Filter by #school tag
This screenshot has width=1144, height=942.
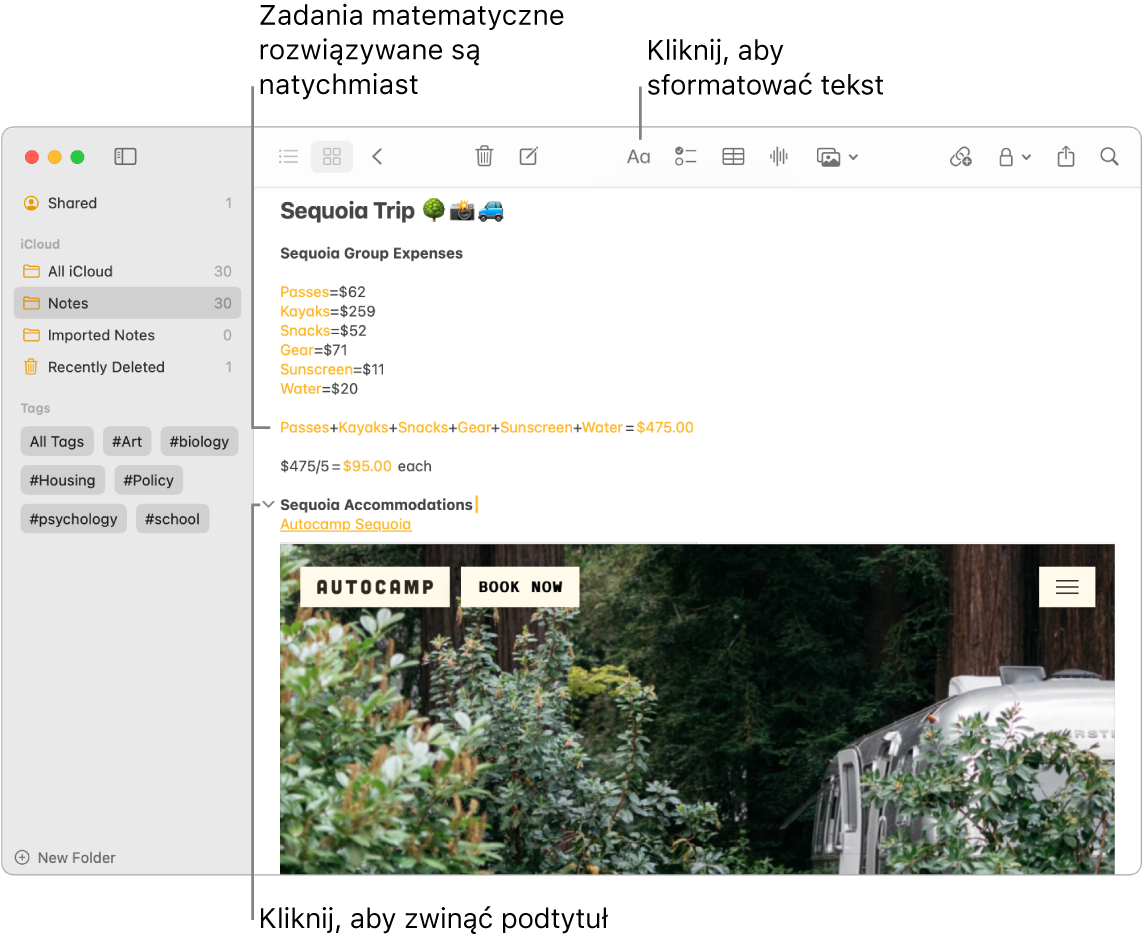(x=172, y=519)
